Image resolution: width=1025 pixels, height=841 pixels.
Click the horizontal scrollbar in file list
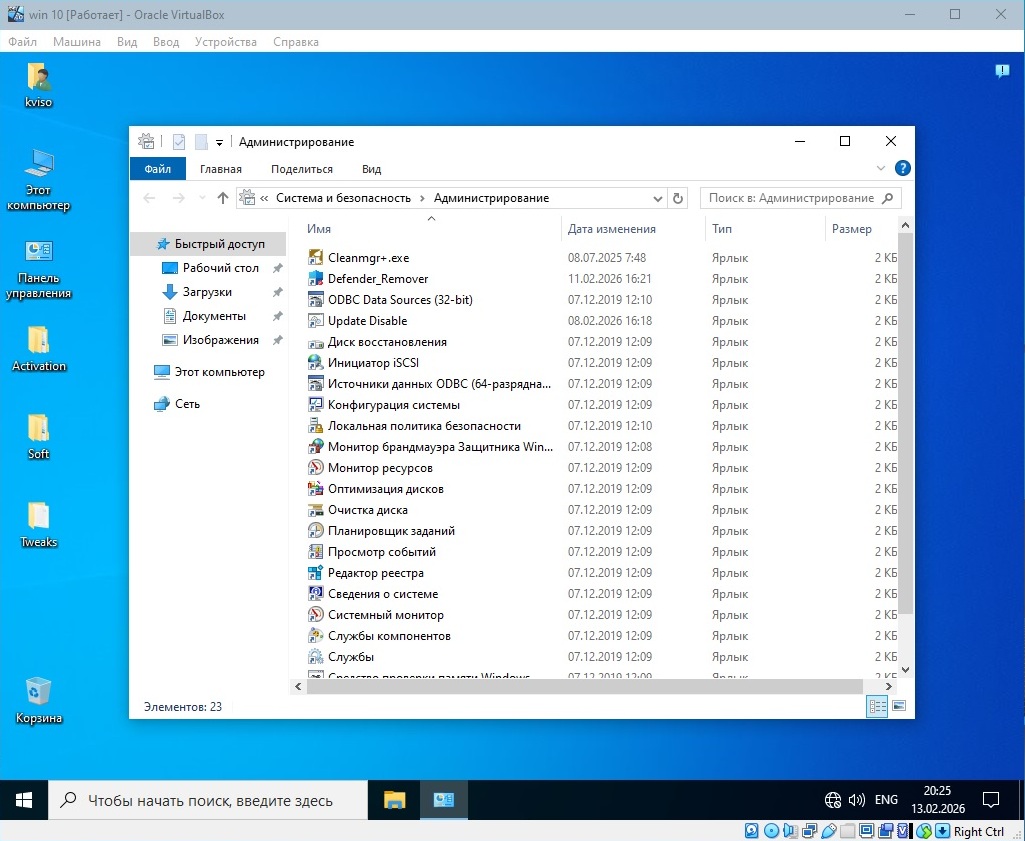point(584,687)
